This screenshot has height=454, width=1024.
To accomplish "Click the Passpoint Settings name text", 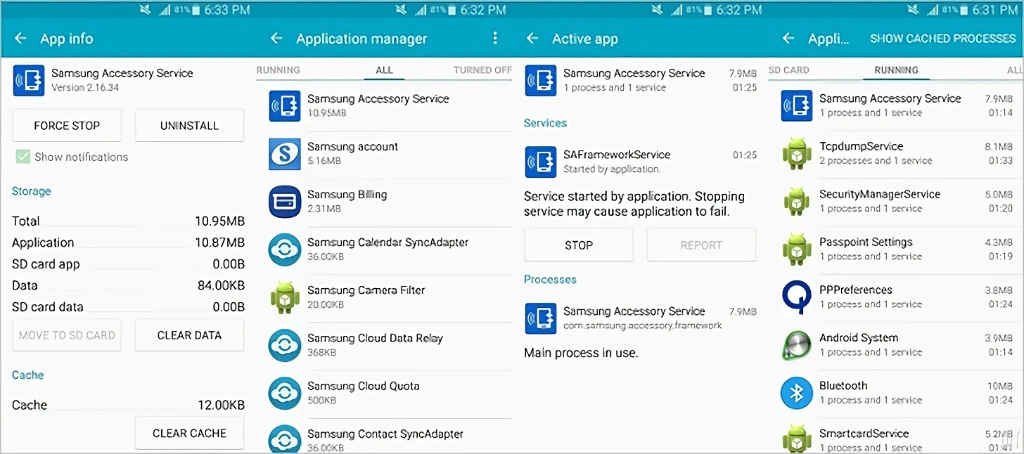I will 865,242.
